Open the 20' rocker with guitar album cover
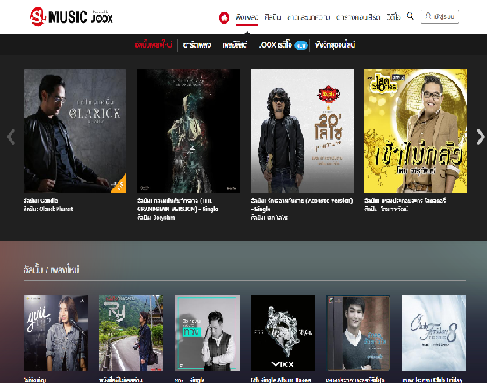 tap(302, 131)
